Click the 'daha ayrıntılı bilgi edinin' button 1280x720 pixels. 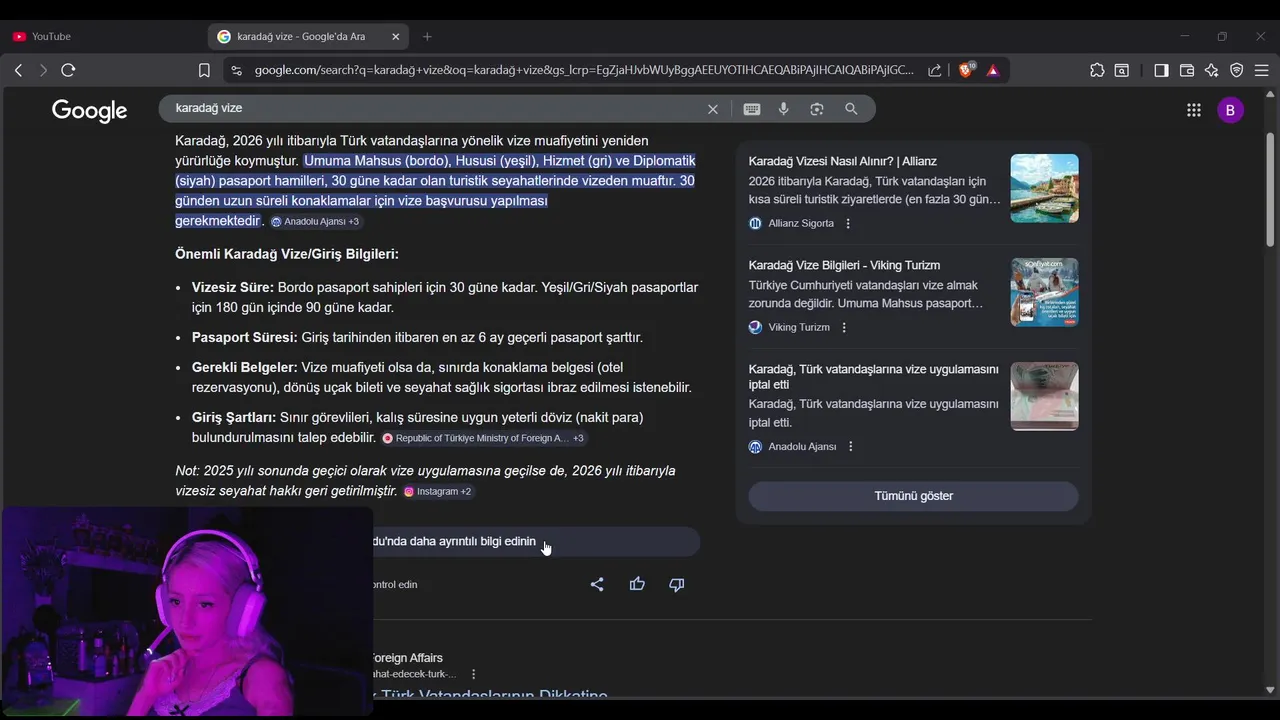536,541
